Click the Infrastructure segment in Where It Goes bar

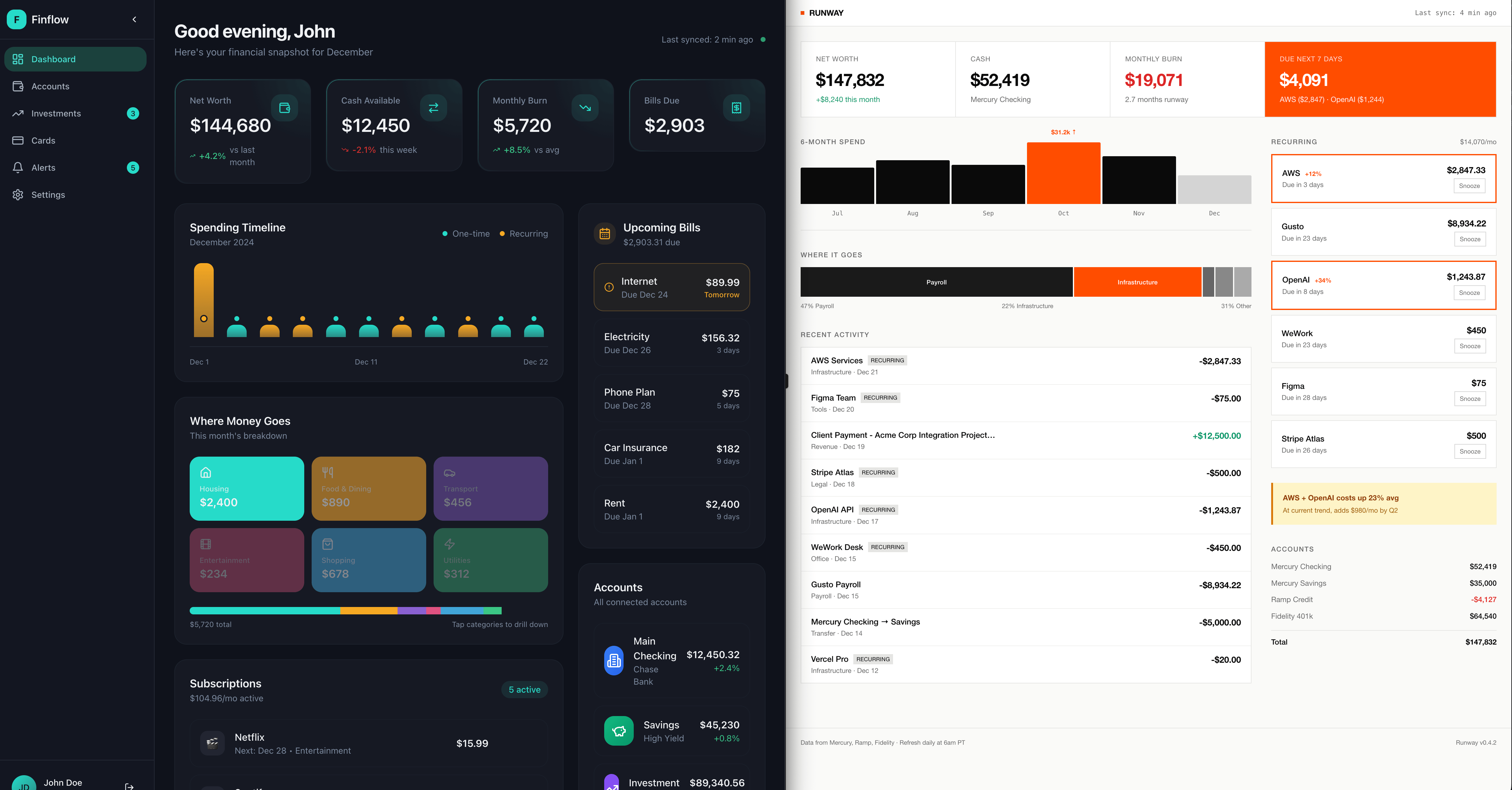click(1138, 282)
